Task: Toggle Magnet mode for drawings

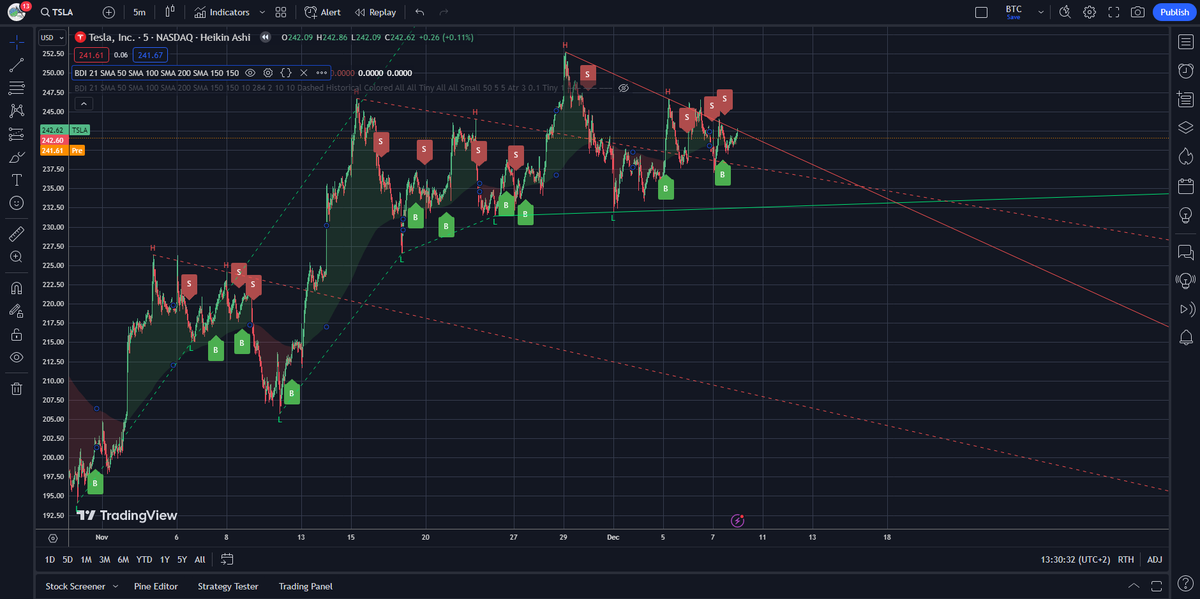Action: click(16, 287)
